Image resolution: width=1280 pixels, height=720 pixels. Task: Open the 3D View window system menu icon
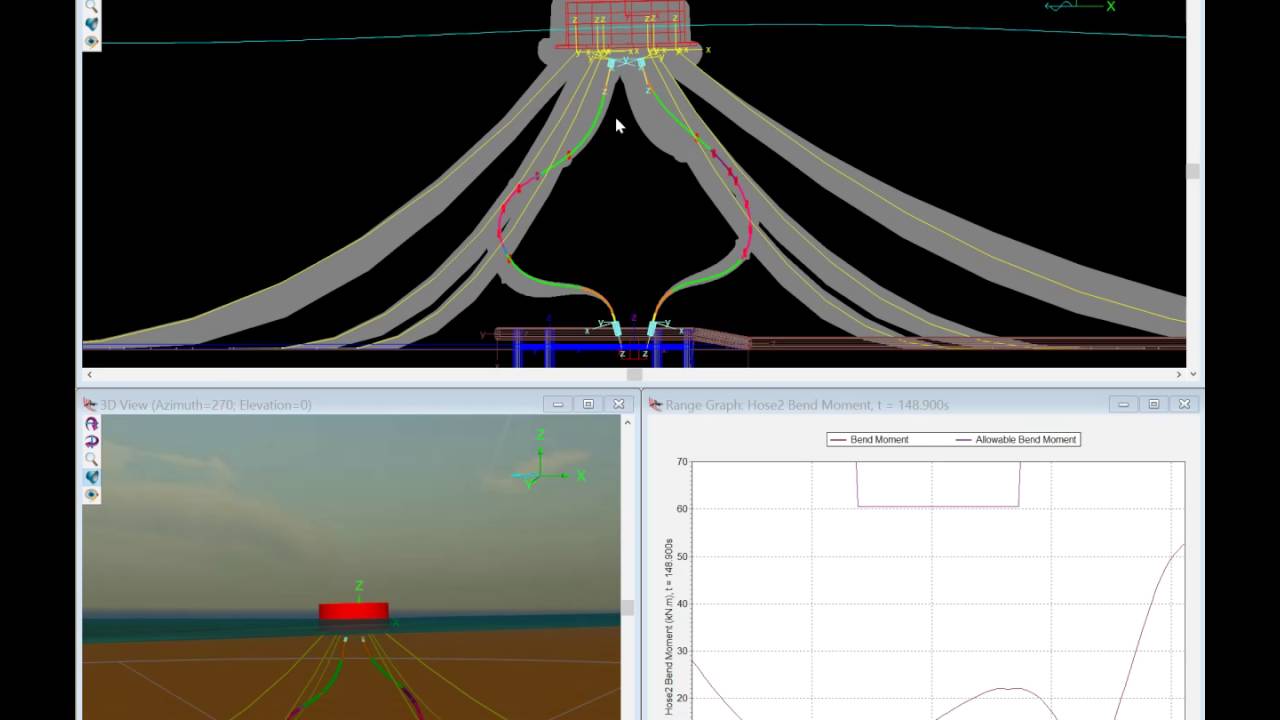90,405
